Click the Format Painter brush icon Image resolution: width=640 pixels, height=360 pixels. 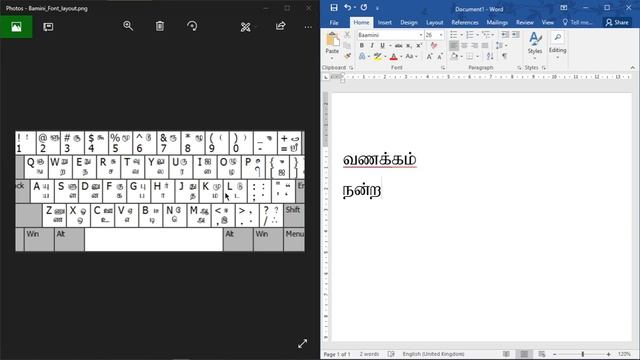[x=347, y=56]
